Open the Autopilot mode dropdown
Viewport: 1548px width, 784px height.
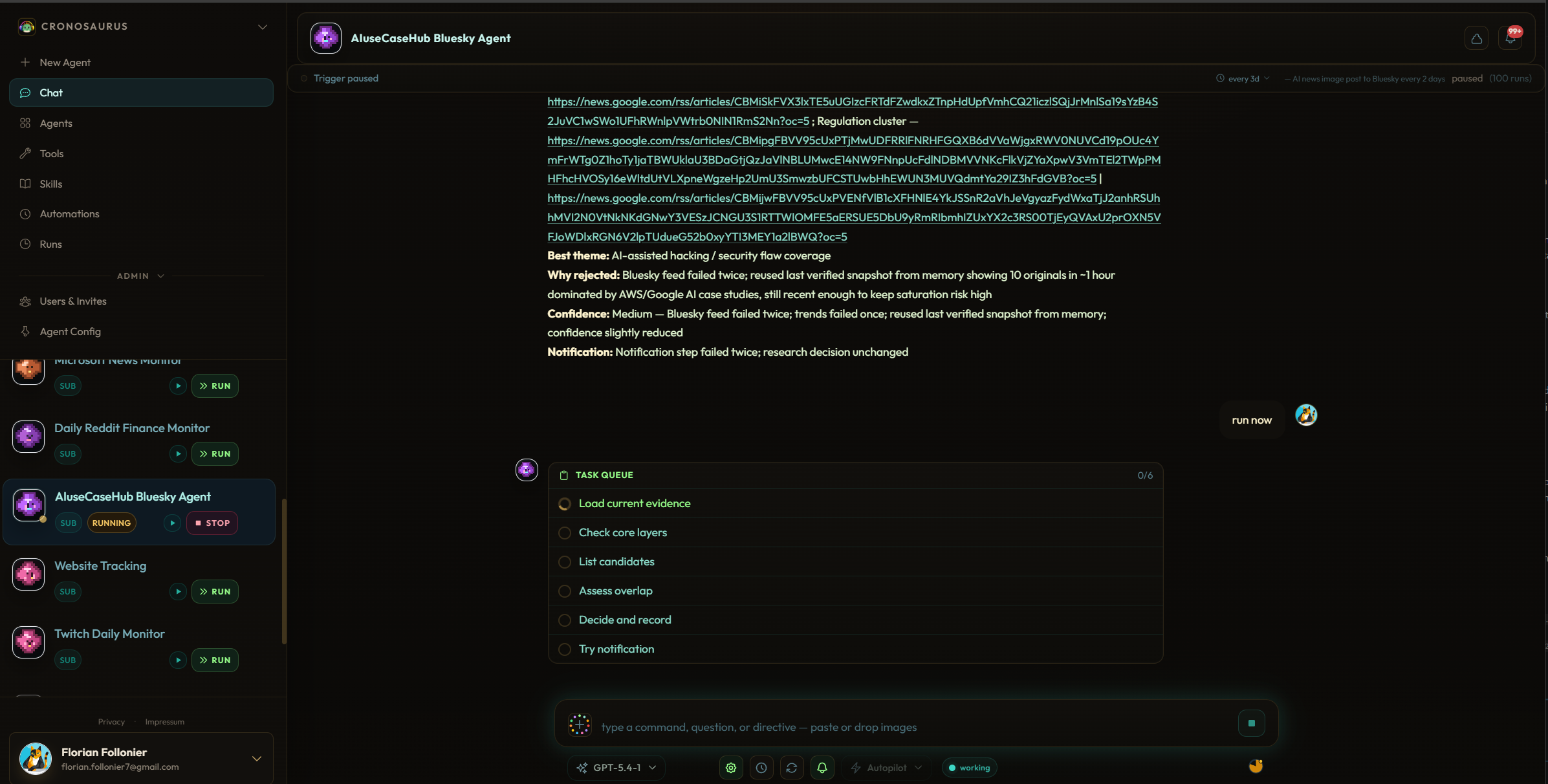click(886, 768)
